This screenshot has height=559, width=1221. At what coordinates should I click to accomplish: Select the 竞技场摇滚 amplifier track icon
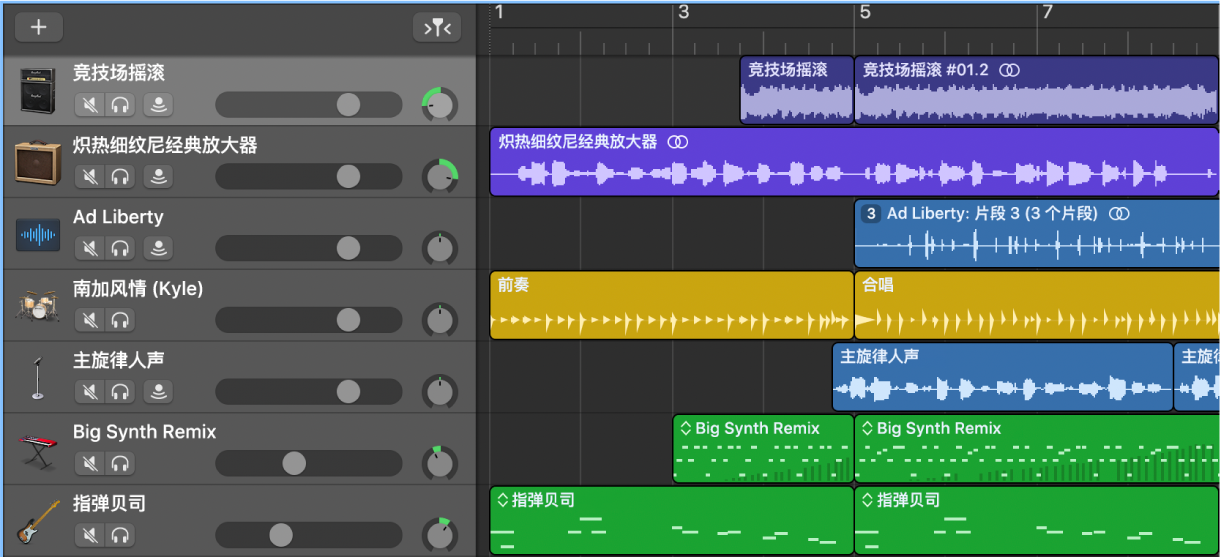pyautogui.click(x=38, y=90)
